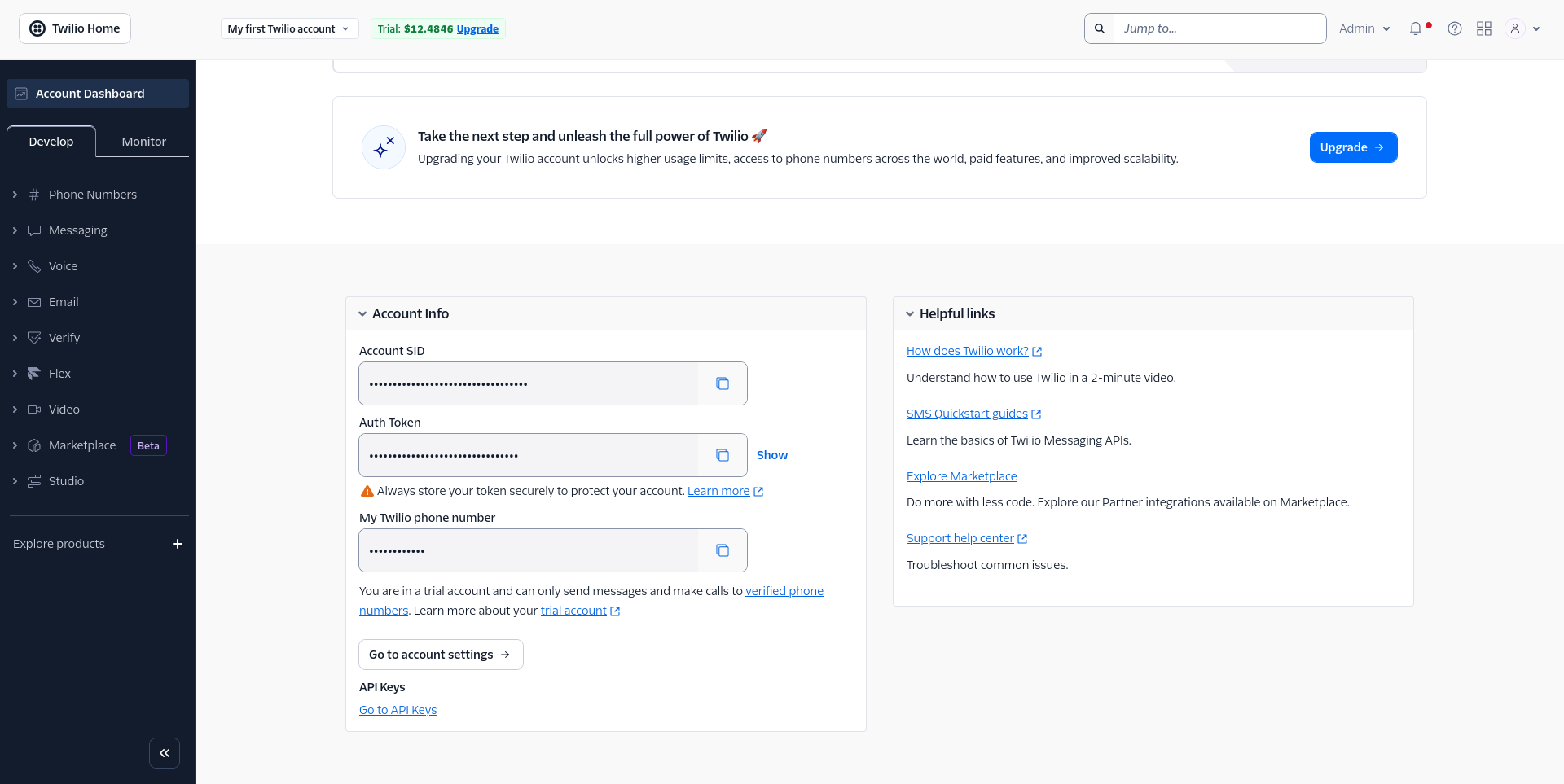The image size is (1564, 784).
Task: Show the hidden Auth Token
Action: [x=771, y=454]
